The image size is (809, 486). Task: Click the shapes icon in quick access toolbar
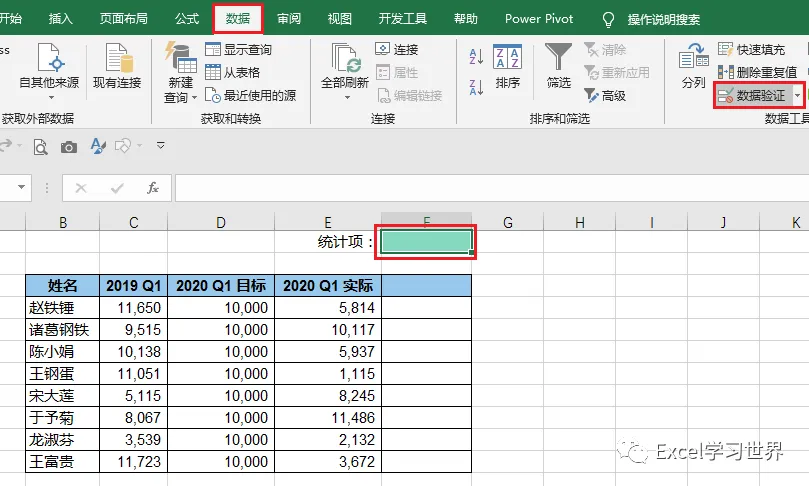[x=122, y=146]
